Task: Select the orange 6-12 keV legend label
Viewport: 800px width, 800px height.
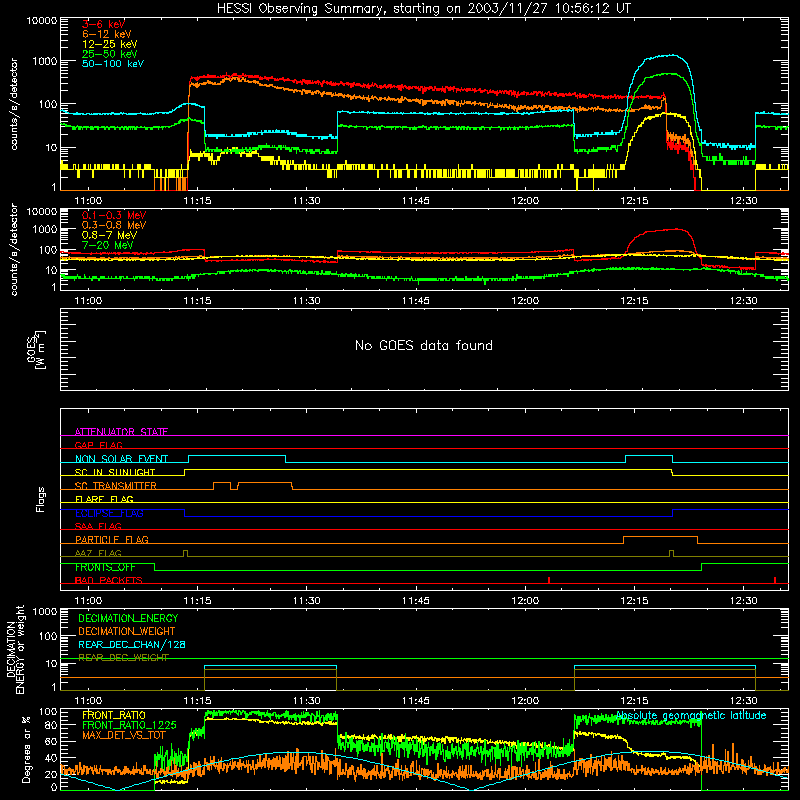Action: (x=107, y=34)
